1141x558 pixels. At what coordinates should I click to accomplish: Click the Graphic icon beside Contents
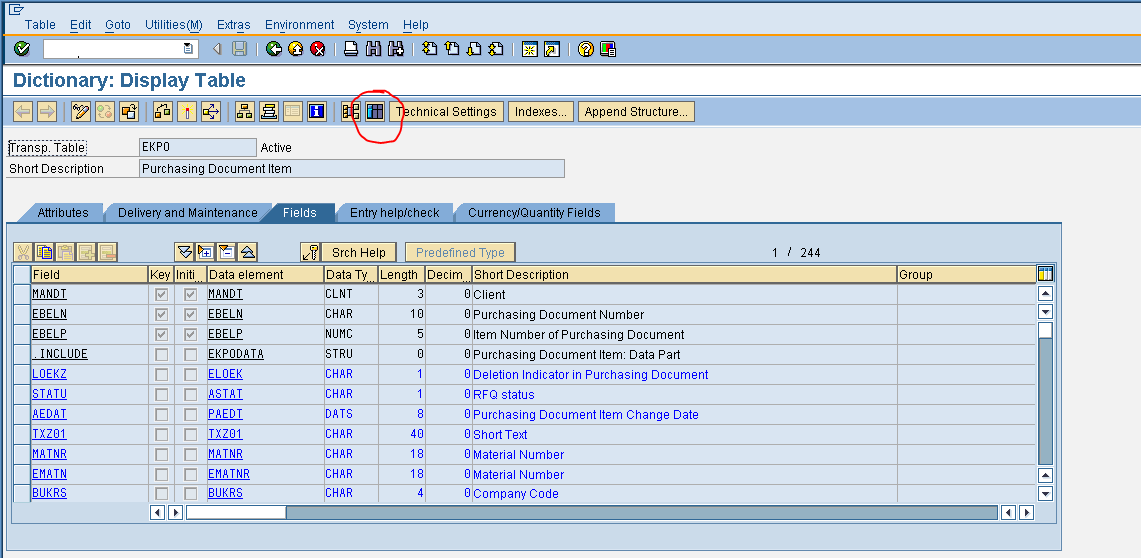pyautogui.click(x=351, y=111)
